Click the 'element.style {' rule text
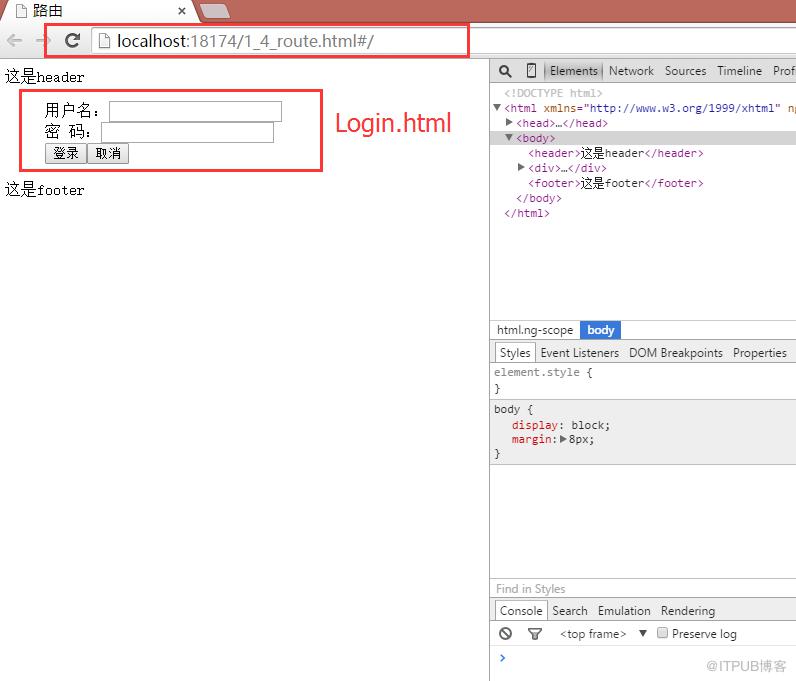Viewport: 796px width, 681px height. (x=543, y=372)
